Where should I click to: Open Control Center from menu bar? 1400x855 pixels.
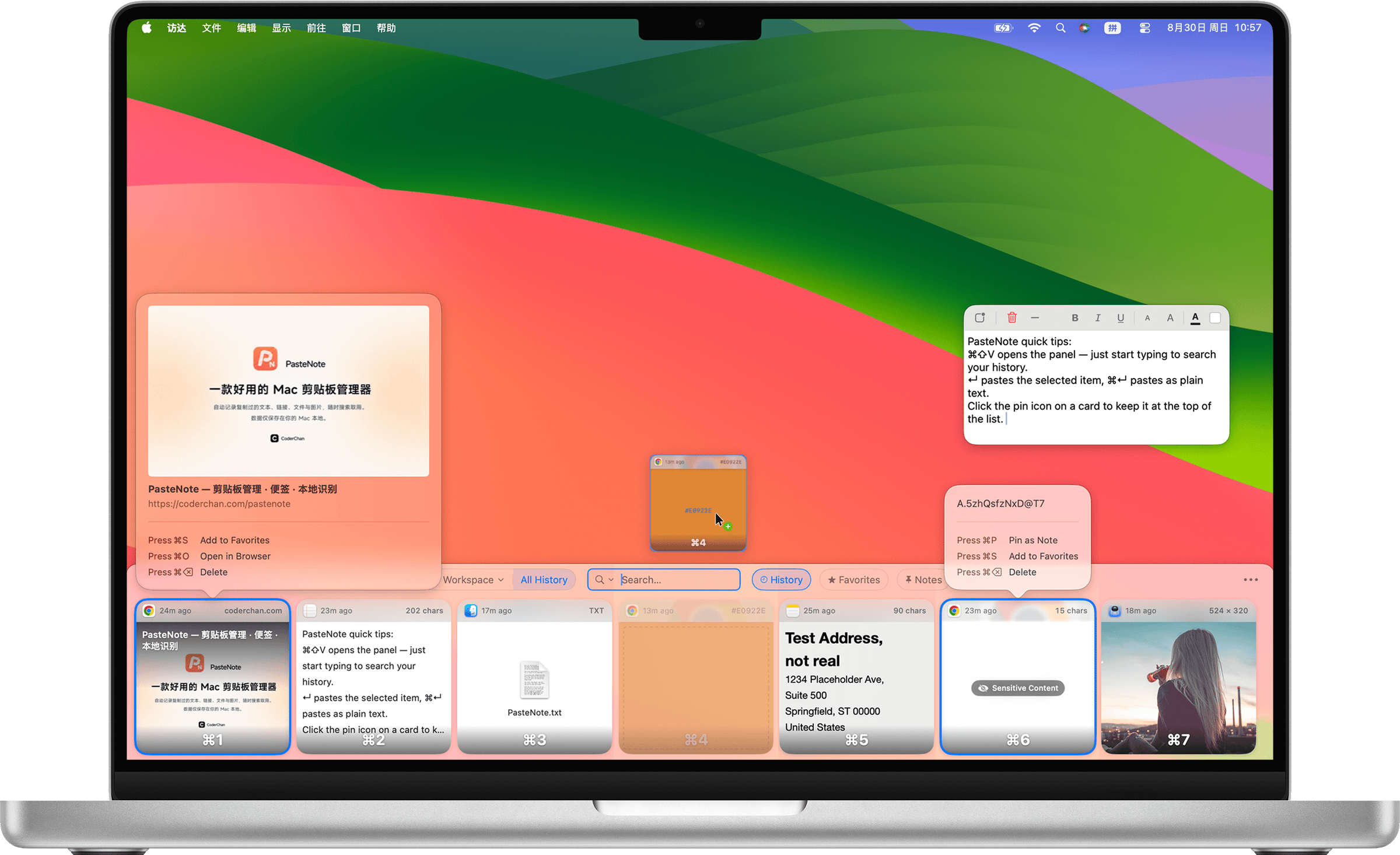[1144, 28]
